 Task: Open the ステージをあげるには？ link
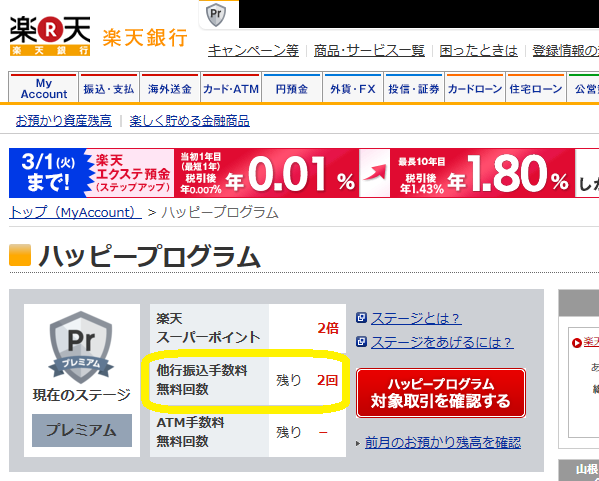[x=442, y=342]
